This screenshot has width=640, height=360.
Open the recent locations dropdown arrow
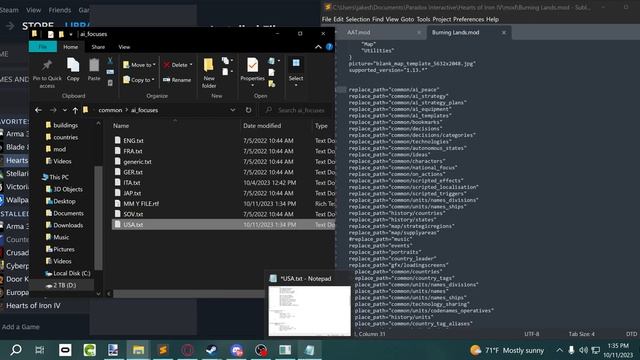pyautogui.click(x=64, y=110)
